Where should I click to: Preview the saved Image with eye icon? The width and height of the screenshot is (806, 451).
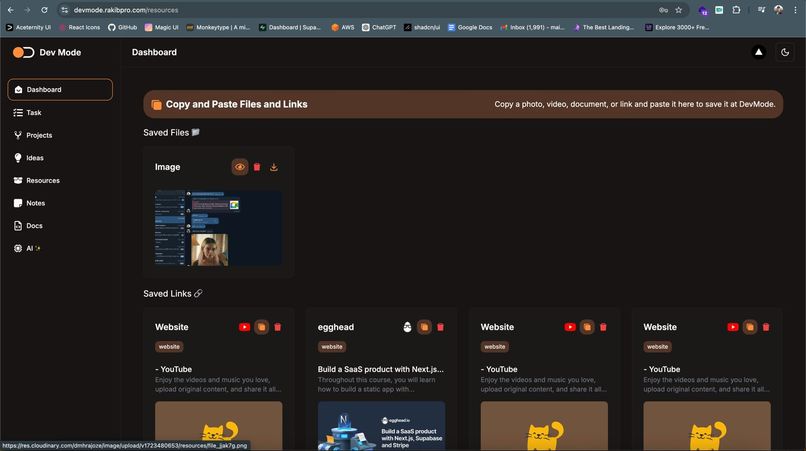[x=240, y=167]
